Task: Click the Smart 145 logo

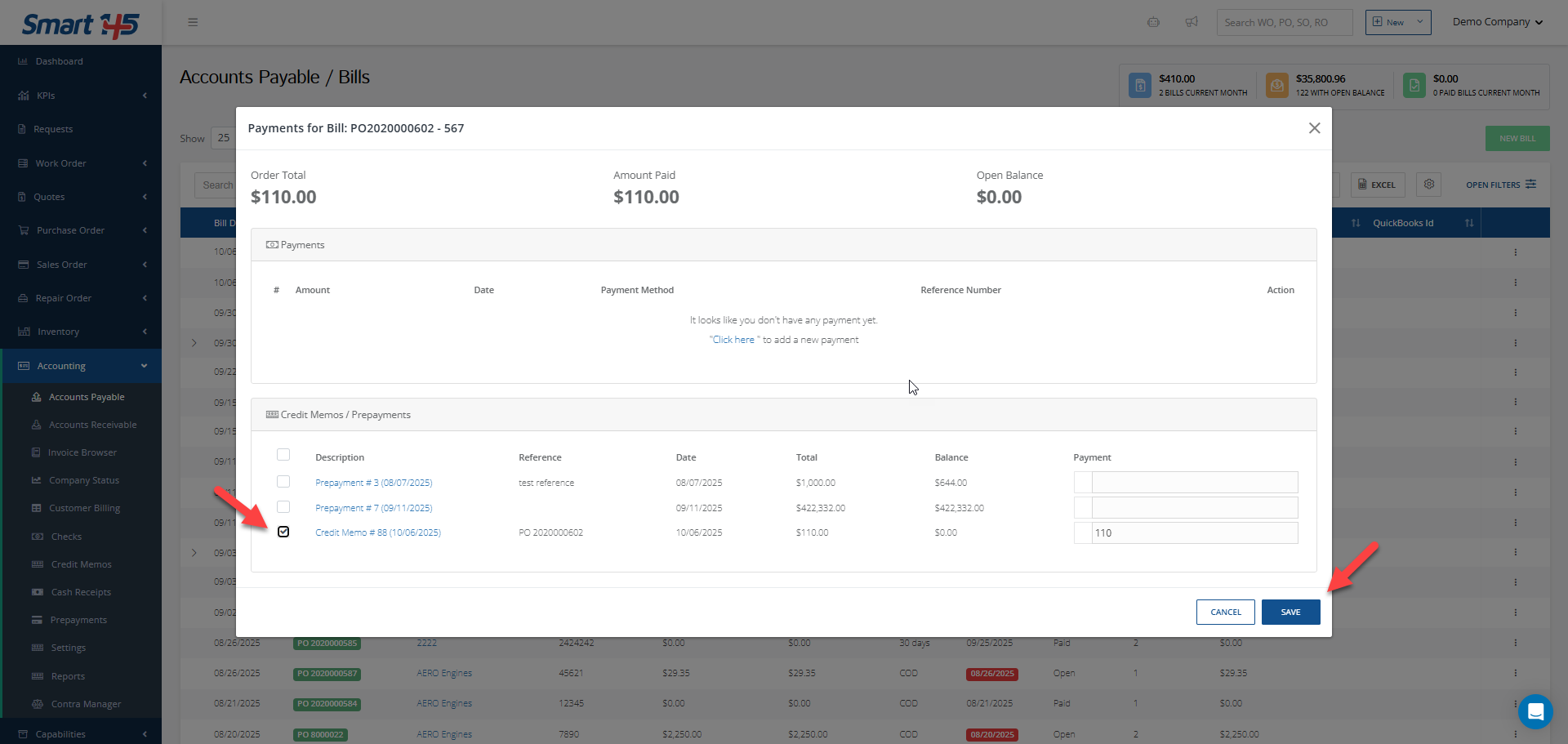Action: (x=81, y=25)
